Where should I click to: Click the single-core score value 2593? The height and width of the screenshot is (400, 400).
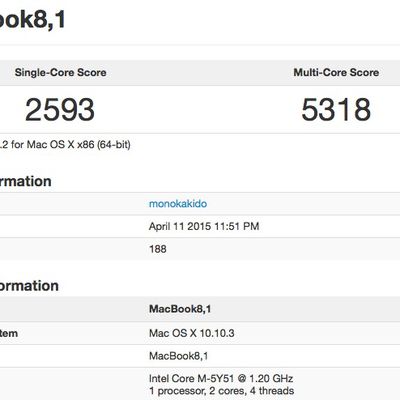click(60, 110)
